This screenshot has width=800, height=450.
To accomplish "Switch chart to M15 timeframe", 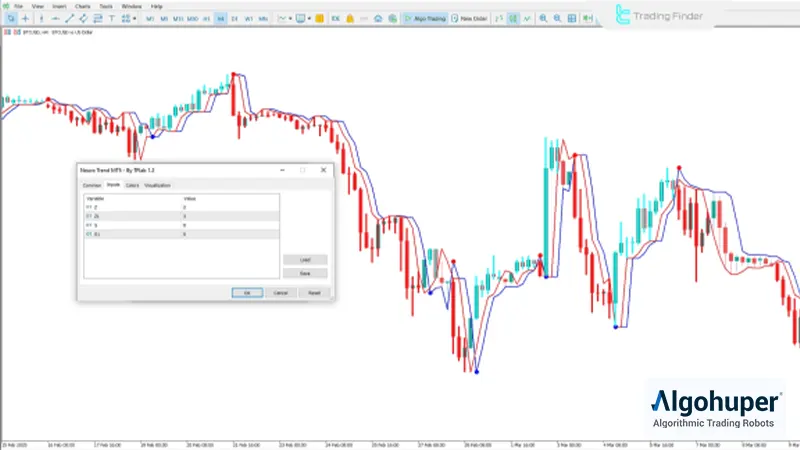I will click(178, 19).
